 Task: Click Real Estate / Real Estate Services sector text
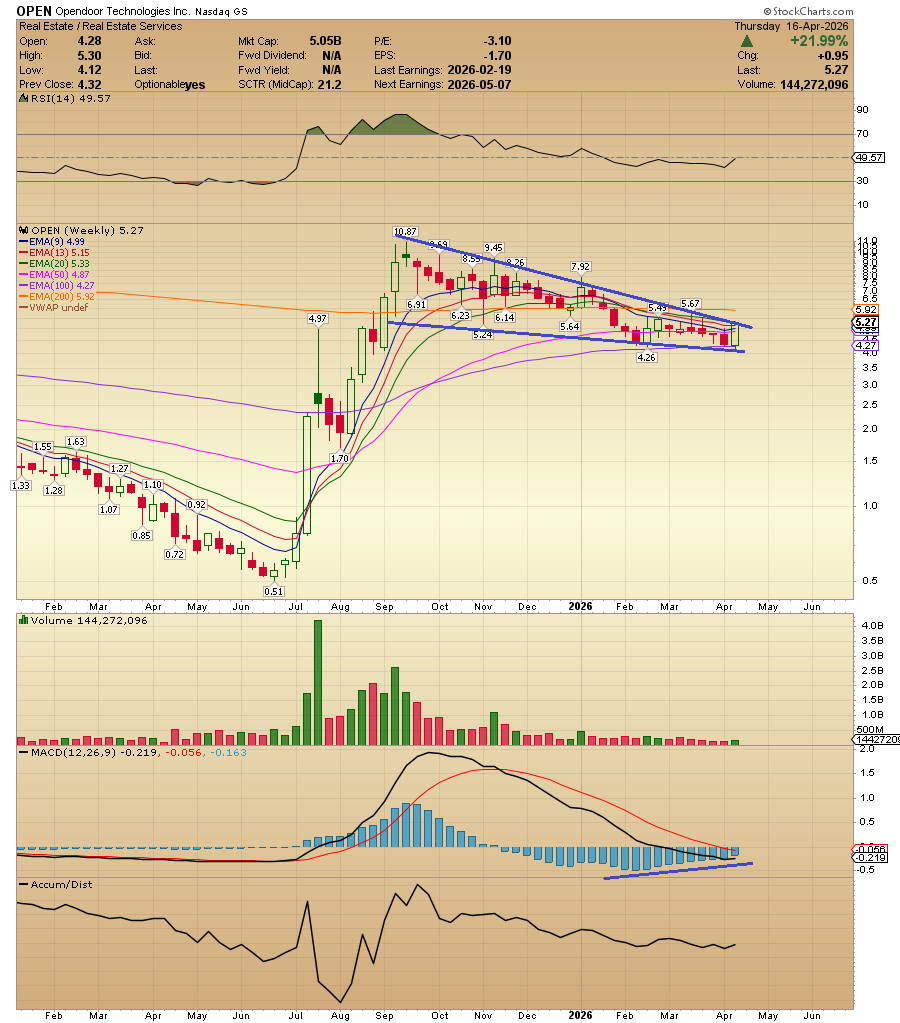[x=101, y=26]
